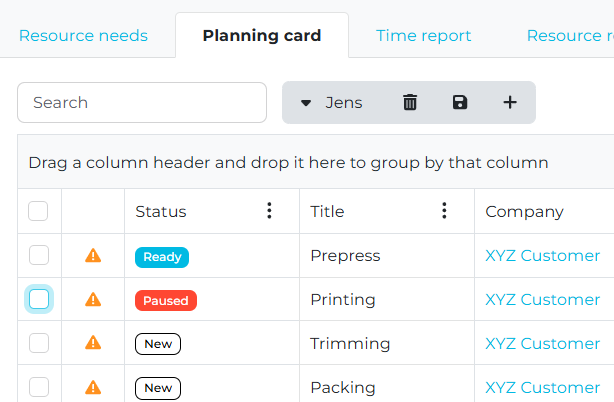Toggle the select-all header checkbox
The width and height of the screenshot is (614, 402).
pyautogui.click(x=38, y=211)
